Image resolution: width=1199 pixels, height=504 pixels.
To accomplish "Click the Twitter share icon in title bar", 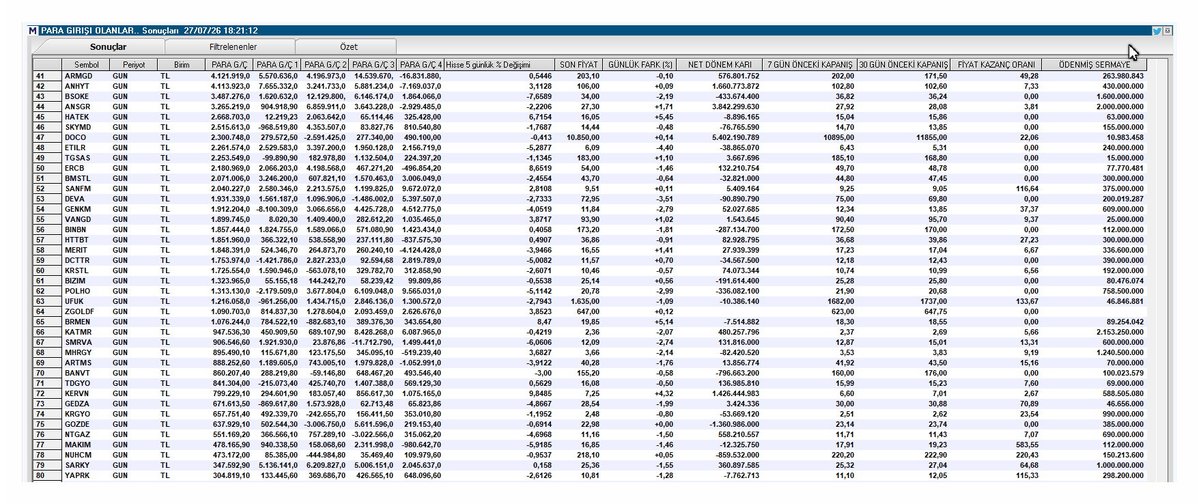I will (x=1157, y=31).
